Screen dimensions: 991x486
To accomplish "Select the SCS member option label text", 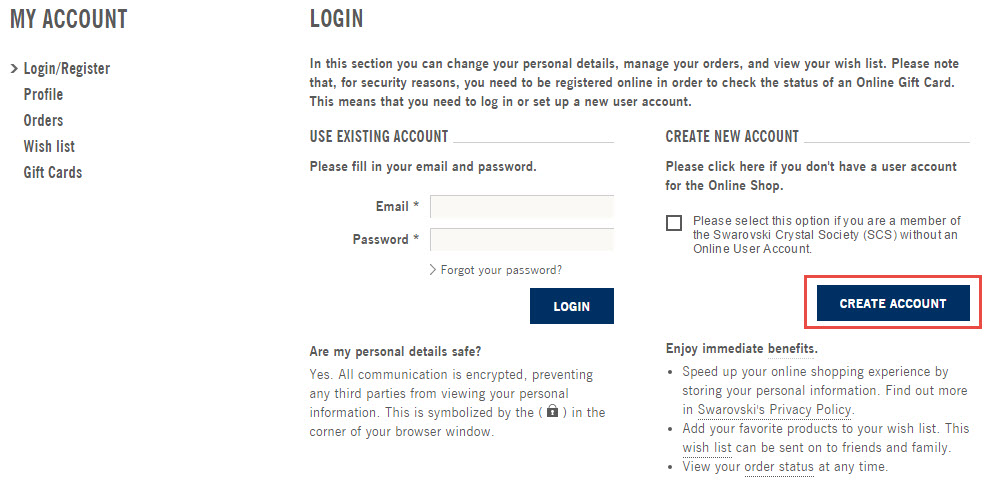I will pyautogui.click(x=827, y=234).
